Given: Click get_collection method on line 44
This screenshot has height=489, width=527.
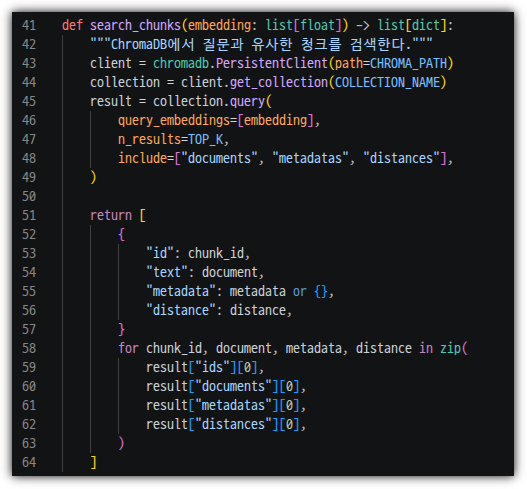Looking at the screenshot, I should pos(279,83).
